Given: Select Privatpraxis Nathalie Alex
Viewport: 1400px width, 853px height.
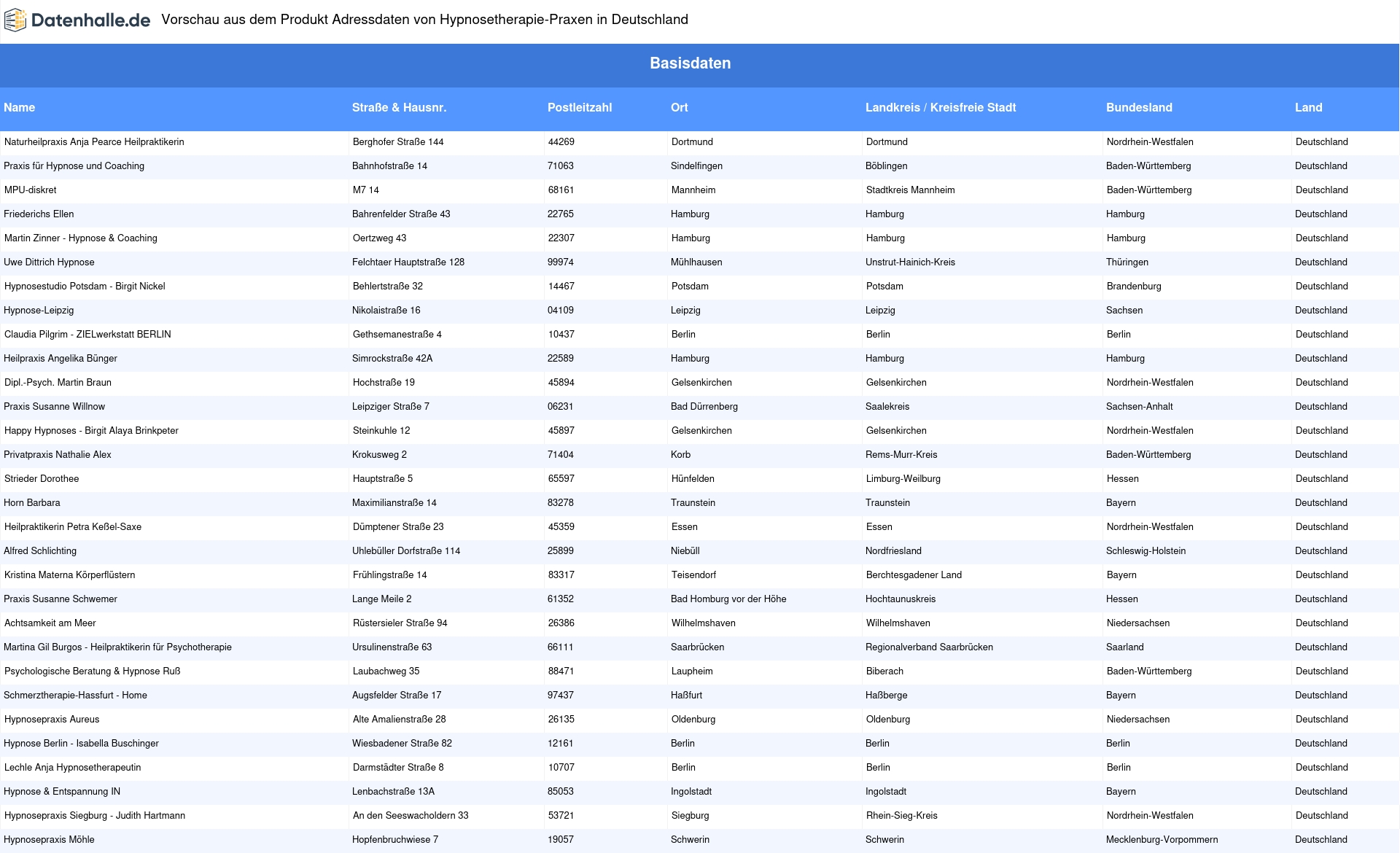Looking at the screenshot, I should point(58,455).
